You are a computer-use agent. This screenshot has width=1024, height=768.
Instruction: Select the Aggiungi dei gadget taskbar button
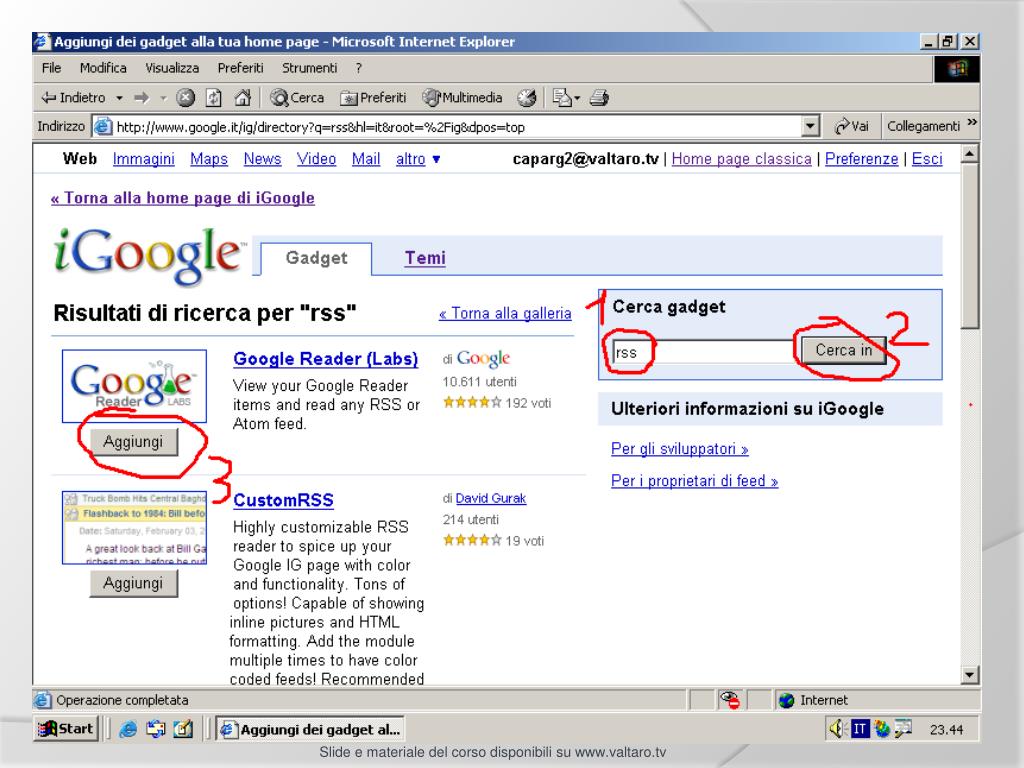(x=310, y=729)
